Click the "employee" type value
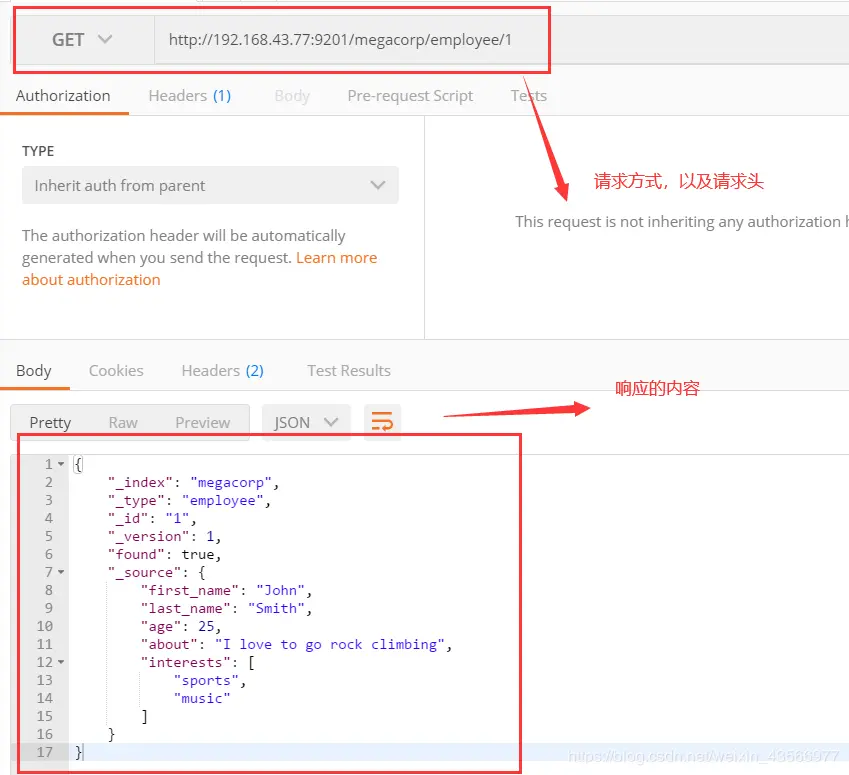Screen dimensions: 849x775 click(x=223, y=500)
